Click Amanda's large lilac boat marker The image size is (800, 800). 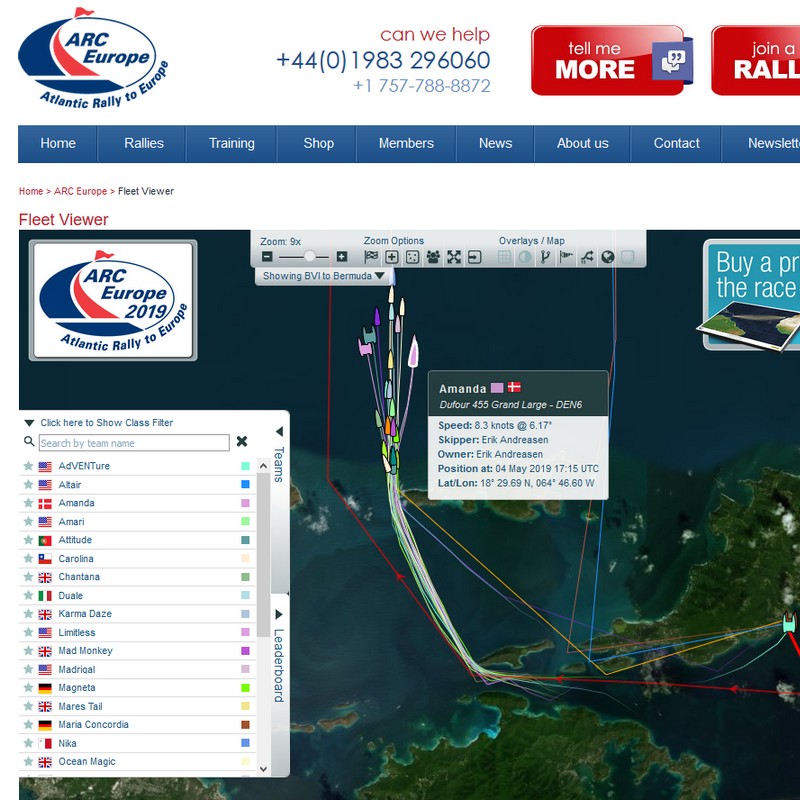[x=413, y=351]
